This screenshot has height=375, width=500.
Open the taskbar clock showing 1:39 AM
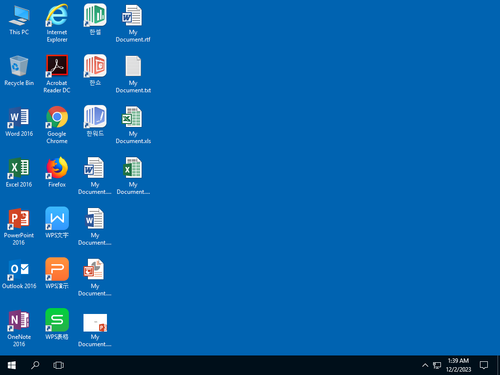[x=459, y=365]
